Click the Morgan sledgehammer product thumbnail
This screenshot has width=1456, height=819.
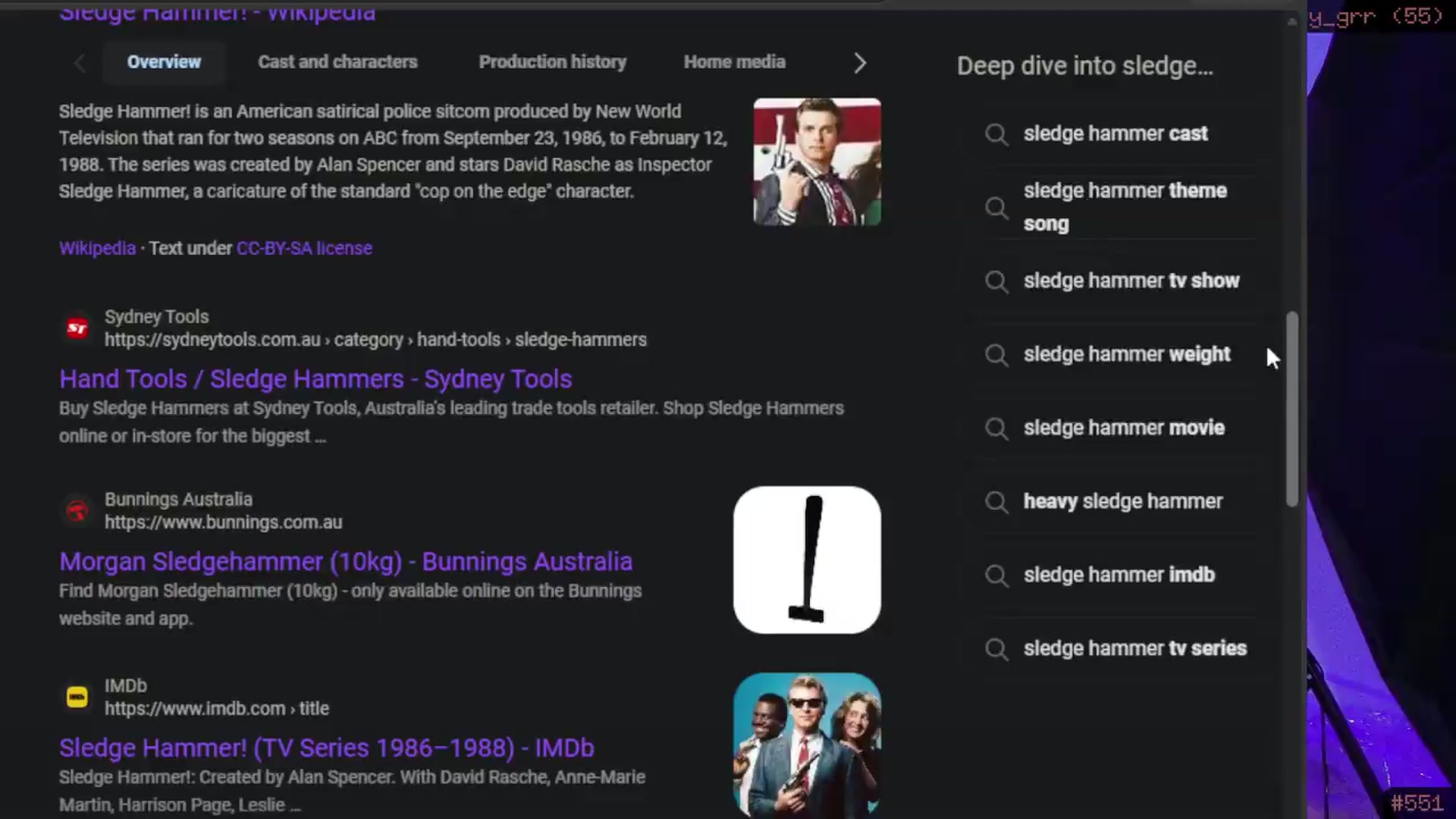click(807, 560)
